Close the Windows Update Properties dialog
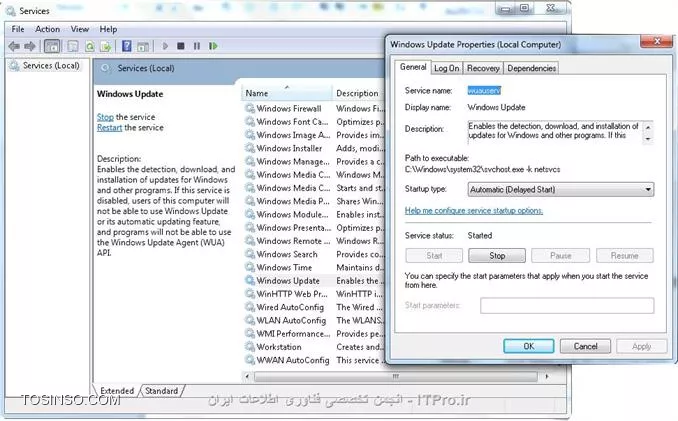Screen dimensions: 678x421 657,41
